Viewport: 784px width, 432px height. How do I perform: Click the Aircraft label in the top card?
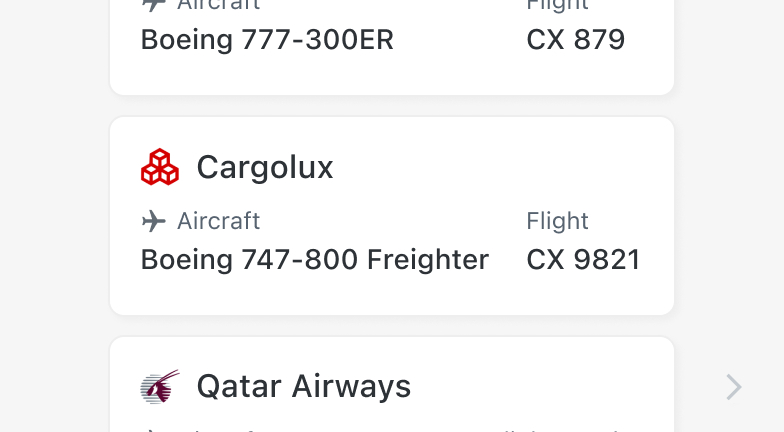pyautogui.click(x=218, y=5)
